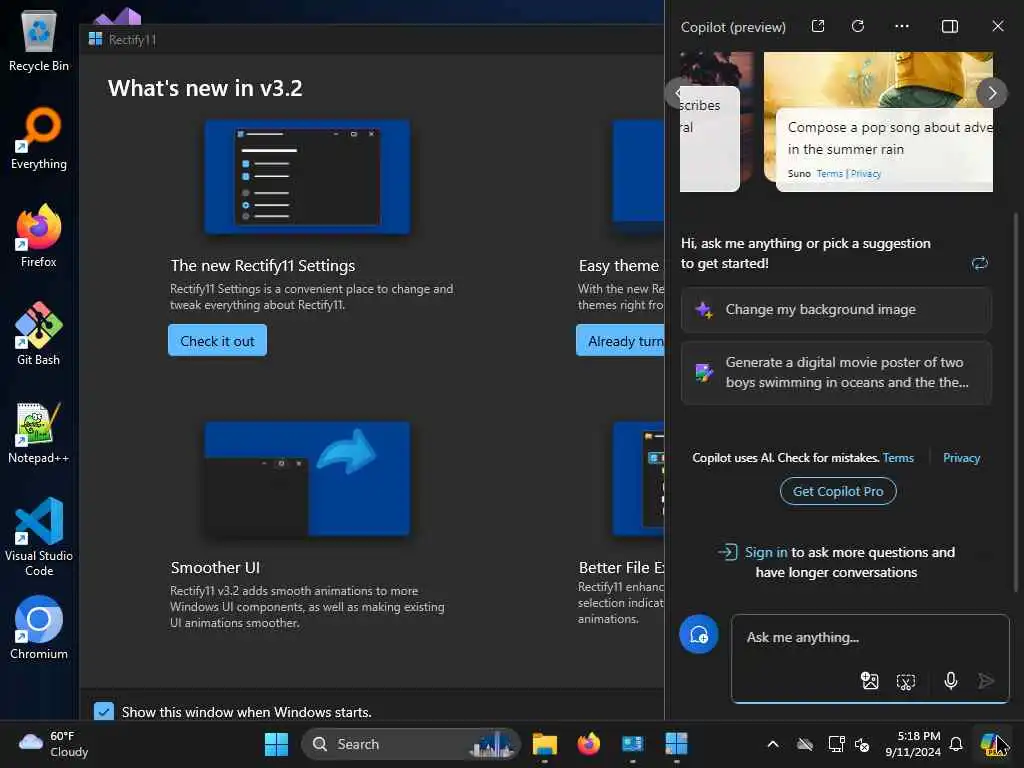Click Smoother UI preview image
The image size is (1024, 768).
click(x=307, y=479)
